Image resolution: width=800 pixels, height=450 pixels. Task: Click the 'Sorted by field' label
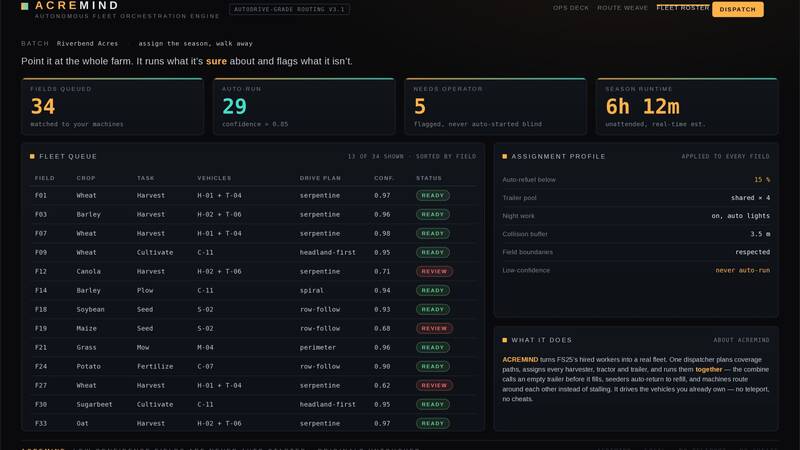(x=445, y=157)
